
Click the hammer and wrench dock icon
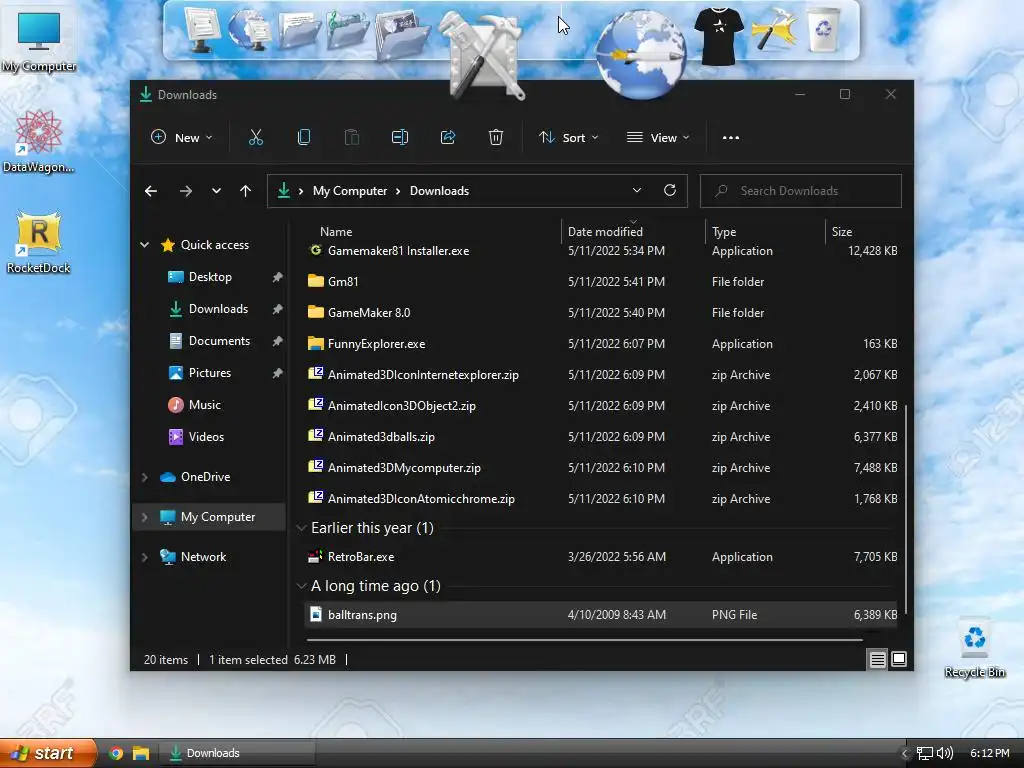485,56
